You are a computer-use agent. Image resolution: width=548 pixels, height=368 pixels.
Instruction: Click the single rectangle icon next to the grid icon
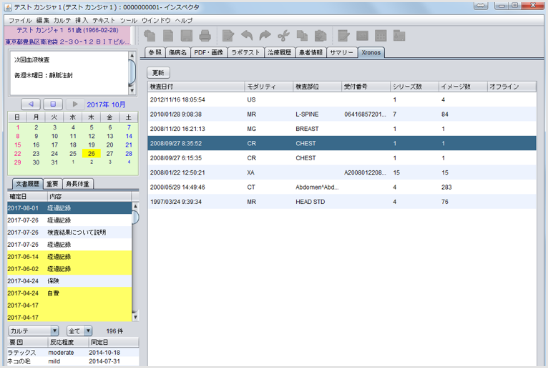(x=362, y=36)
